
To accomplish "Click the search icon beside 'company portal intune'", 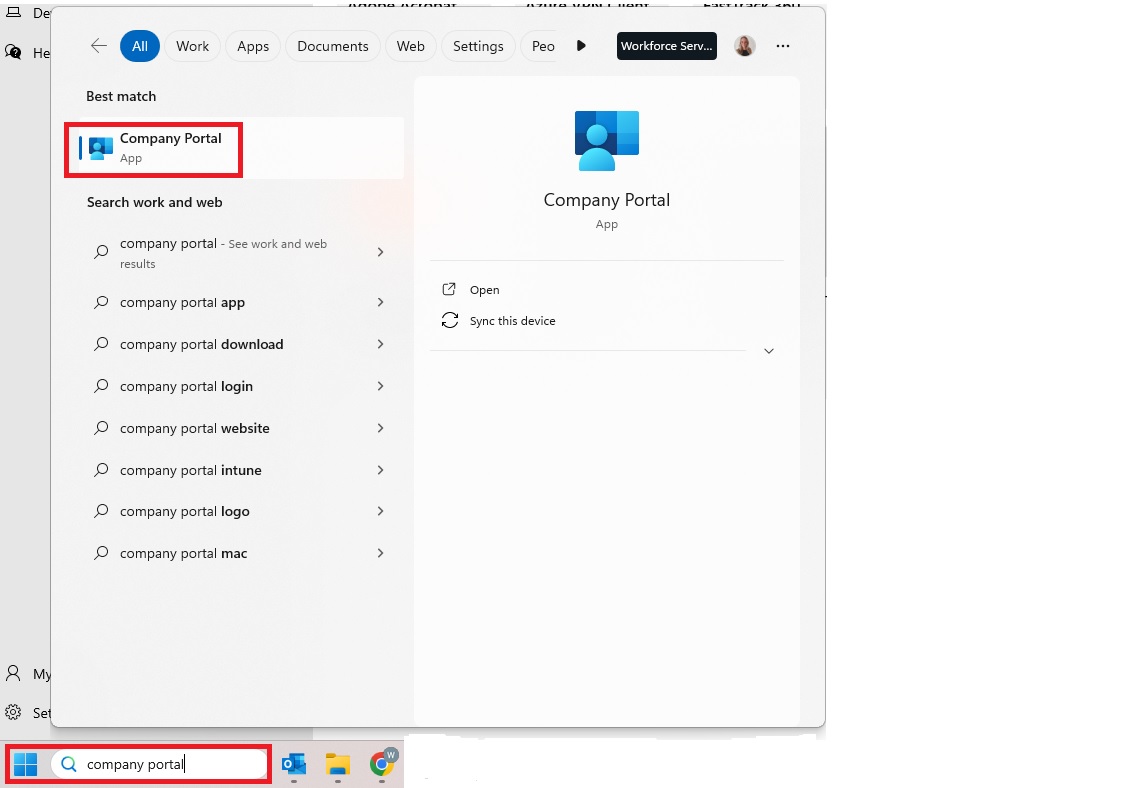I will [101, 470].
